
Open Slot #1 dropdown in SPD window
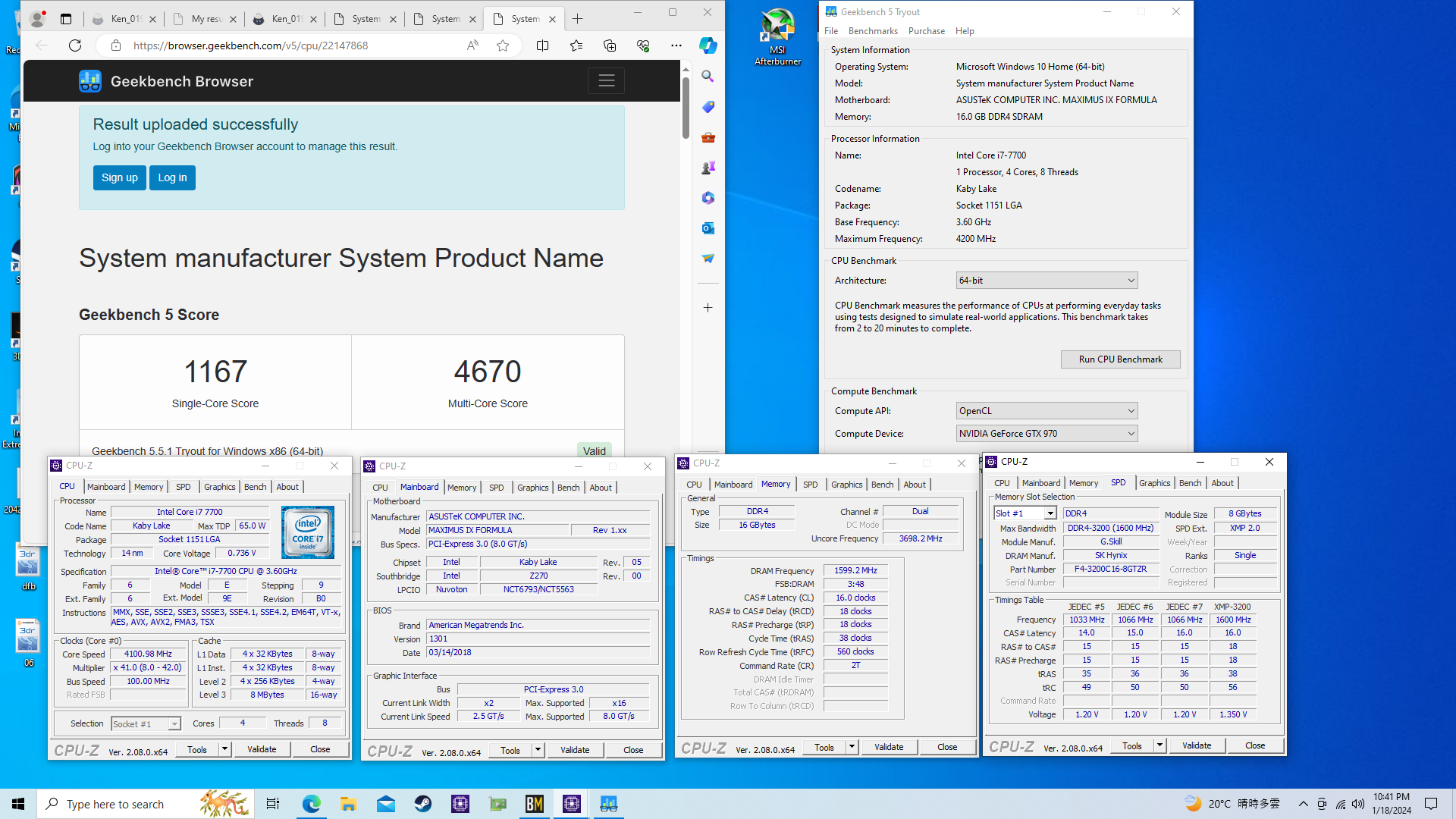point(1025,513)
